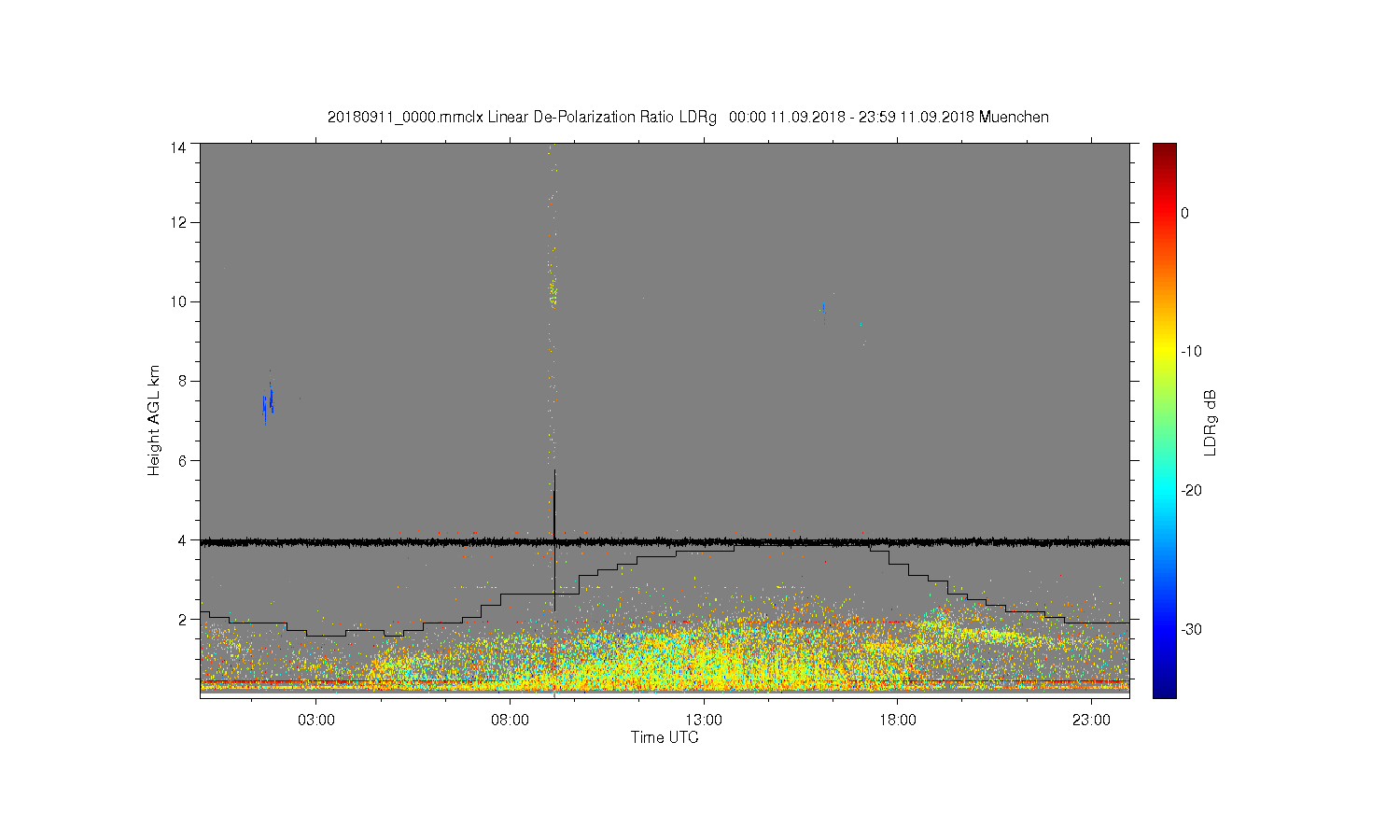Screen dimensions: 1400x840
Task: Click the plot title starting with 20180911_0000.mmclx
Action: click(x=688, y=118)
